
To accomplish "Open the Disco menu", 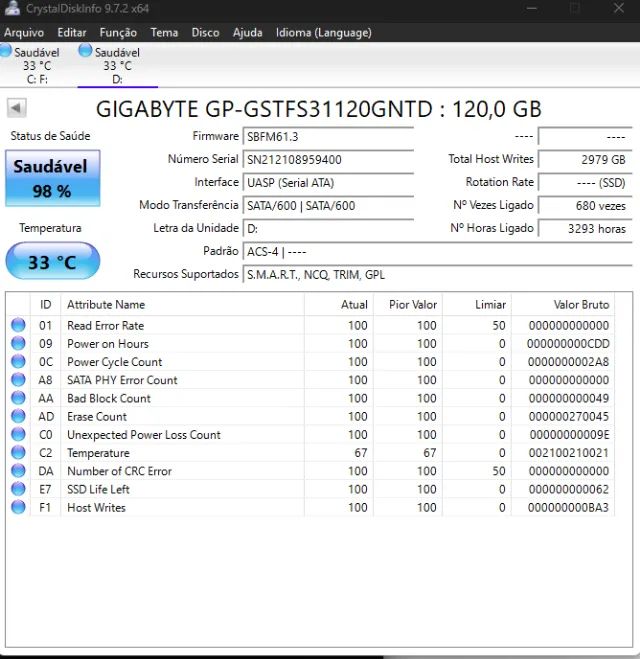I will click(205, 32).
